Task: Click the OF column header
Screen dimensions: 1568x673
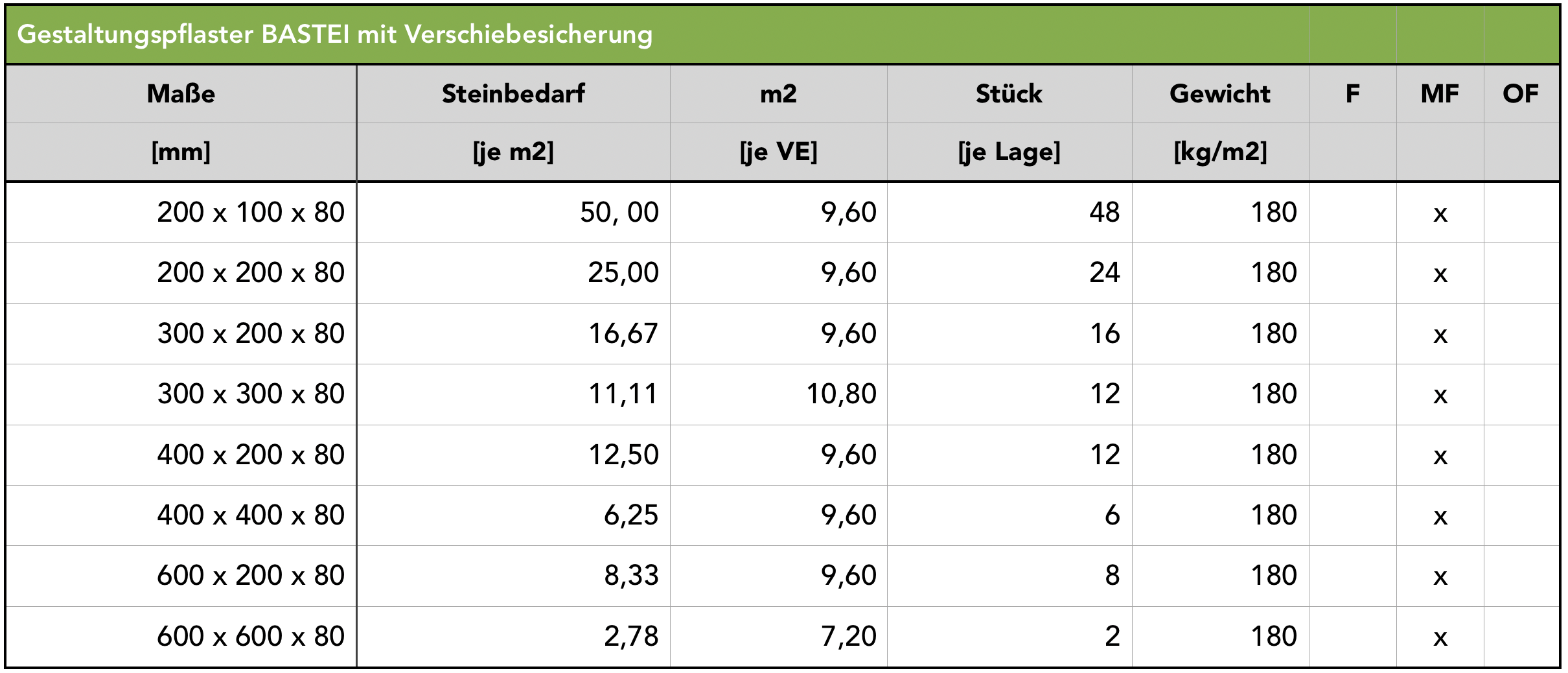Action: (1521, 94)
